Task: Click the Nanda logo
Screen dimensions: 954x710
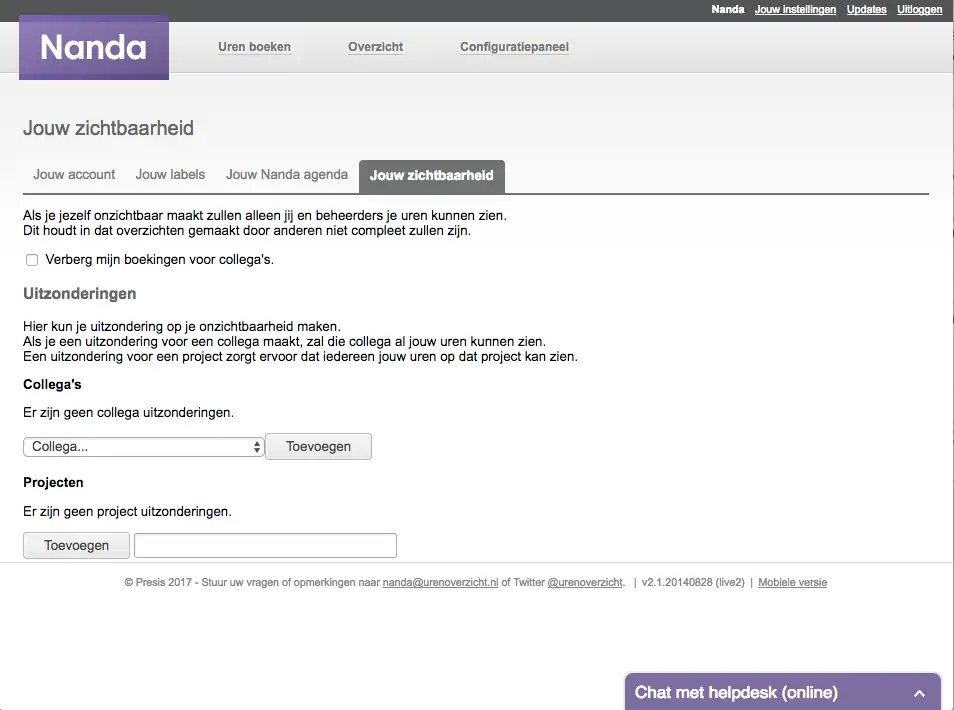Action: click(94, 47)
